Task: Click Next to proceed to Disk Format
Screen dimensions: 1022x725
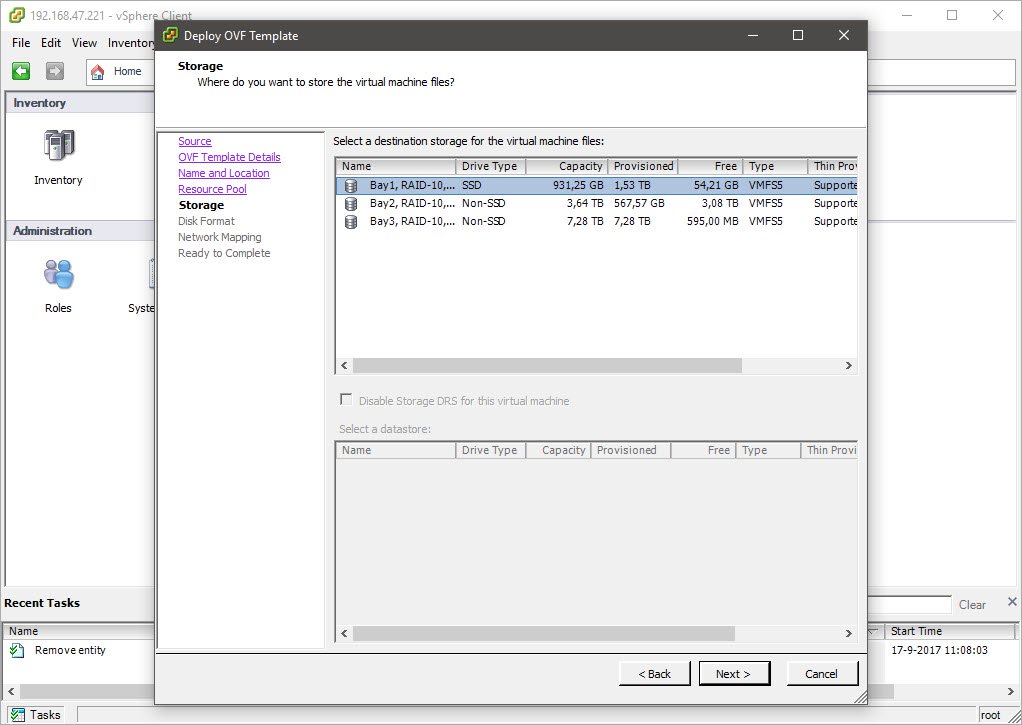Action: [x=734, y=673]
